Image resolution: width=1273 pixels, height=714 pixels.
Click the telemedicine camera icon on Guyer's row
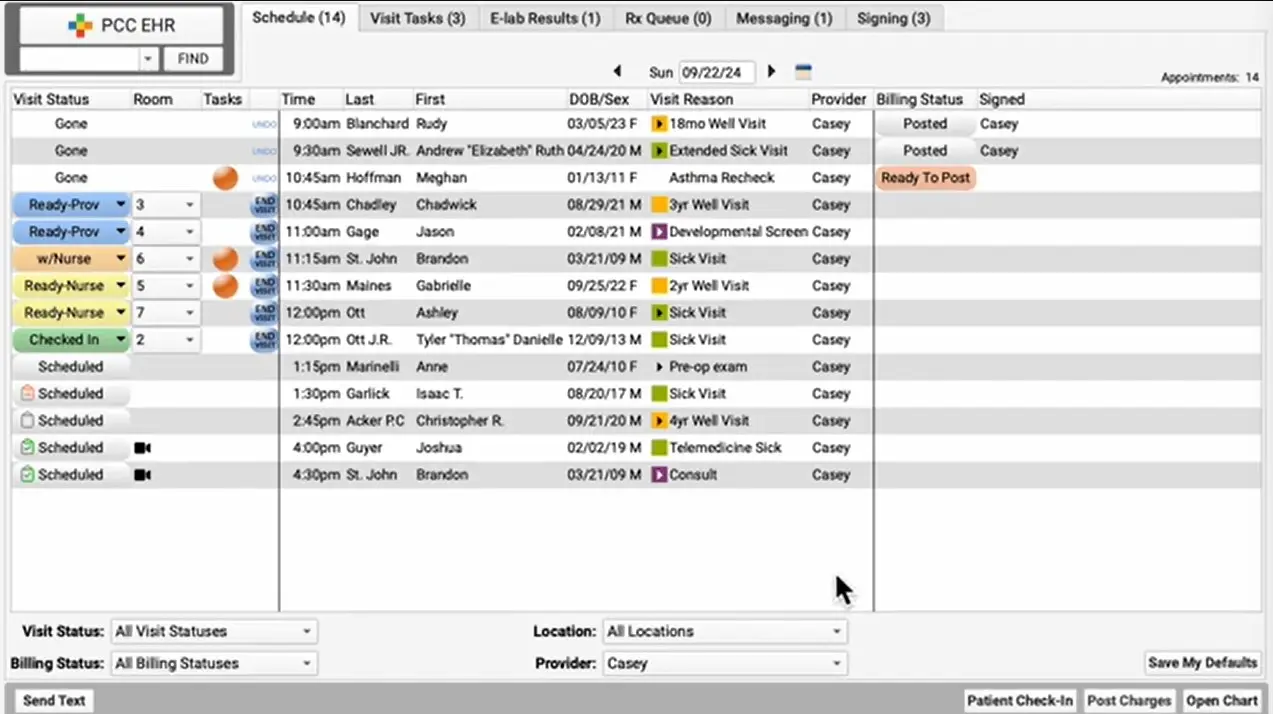point(141,447)
